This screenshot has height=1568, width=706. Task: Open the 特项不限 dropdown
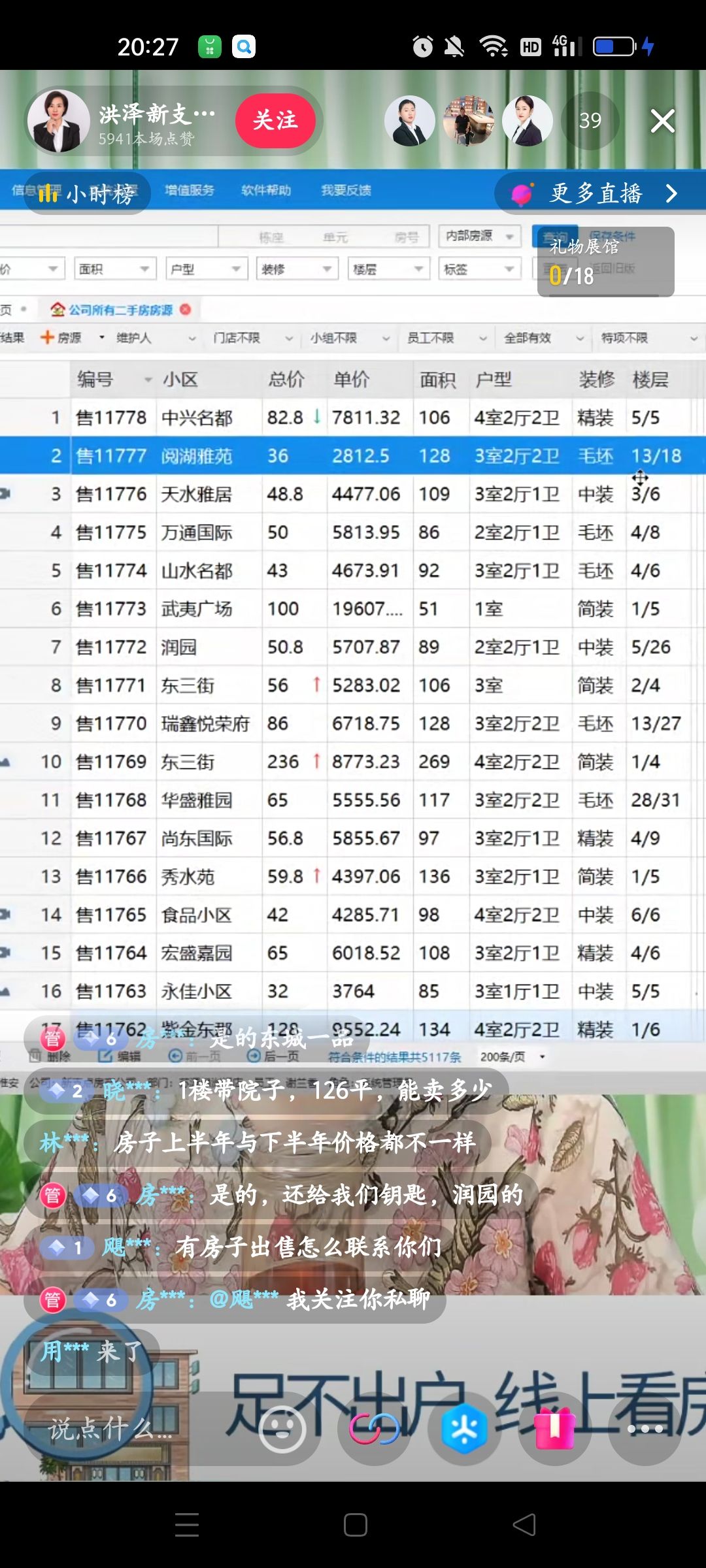click(x=649, y=338)
